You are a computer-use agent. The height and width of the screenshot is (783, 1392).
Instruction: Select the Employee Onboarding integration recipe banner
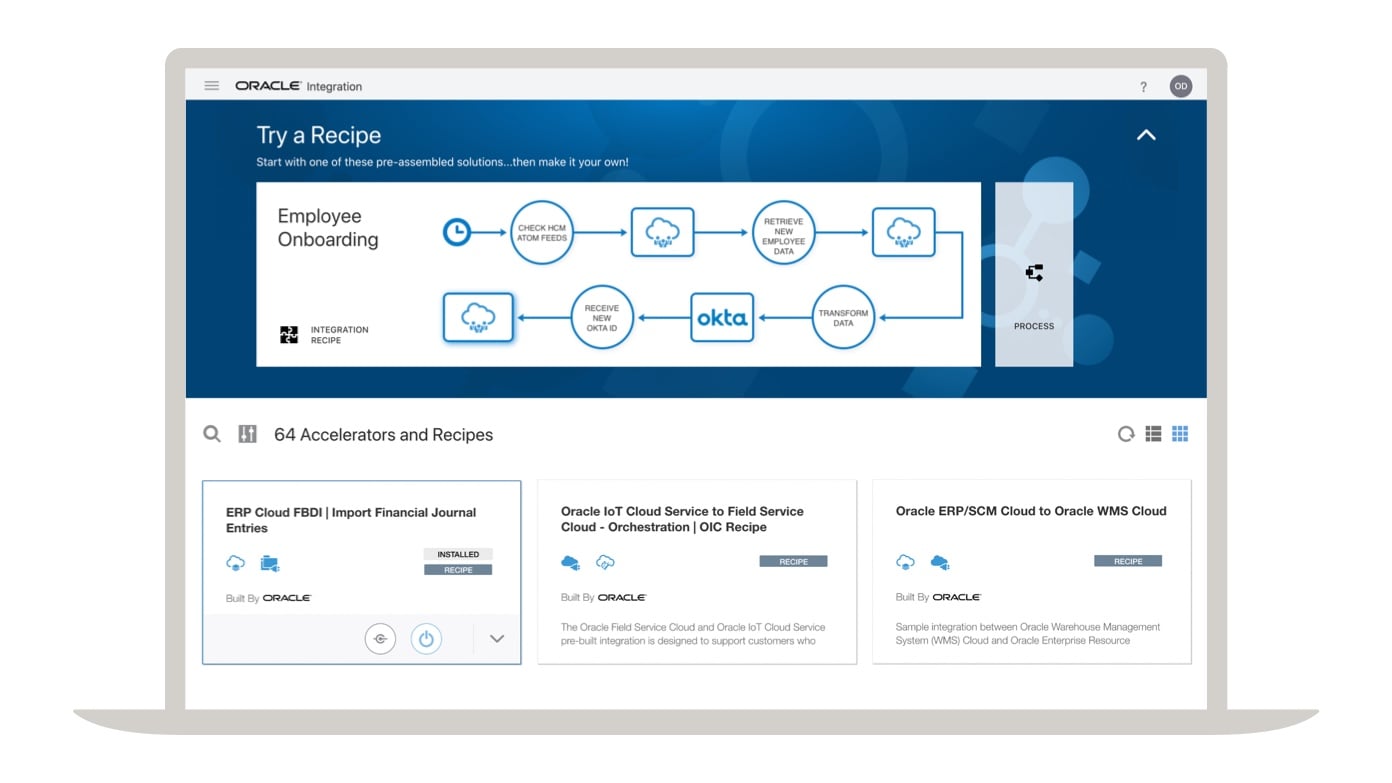point(619,272)
